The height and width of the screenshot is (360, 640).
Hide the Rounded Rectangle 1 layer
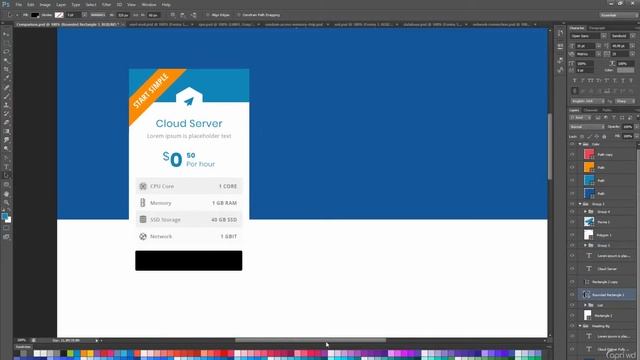(572, 294)
